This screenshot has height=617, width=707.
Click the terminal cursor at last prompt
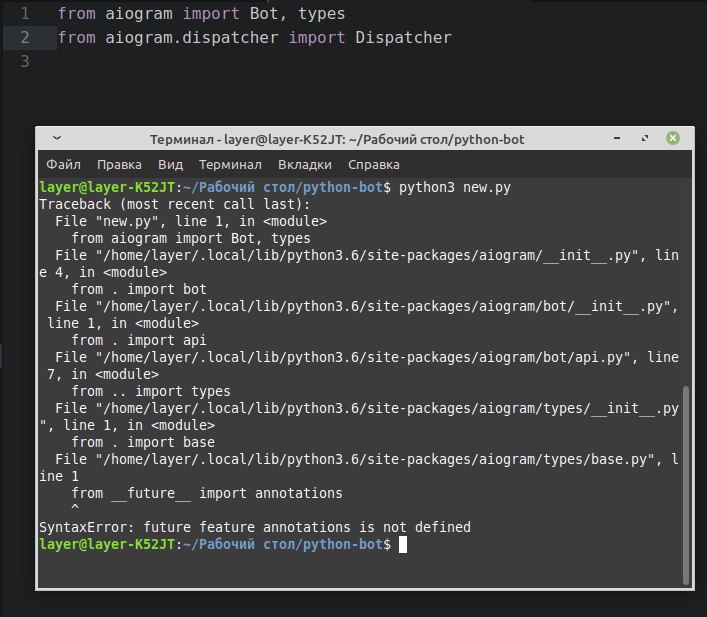pos(403,544)
